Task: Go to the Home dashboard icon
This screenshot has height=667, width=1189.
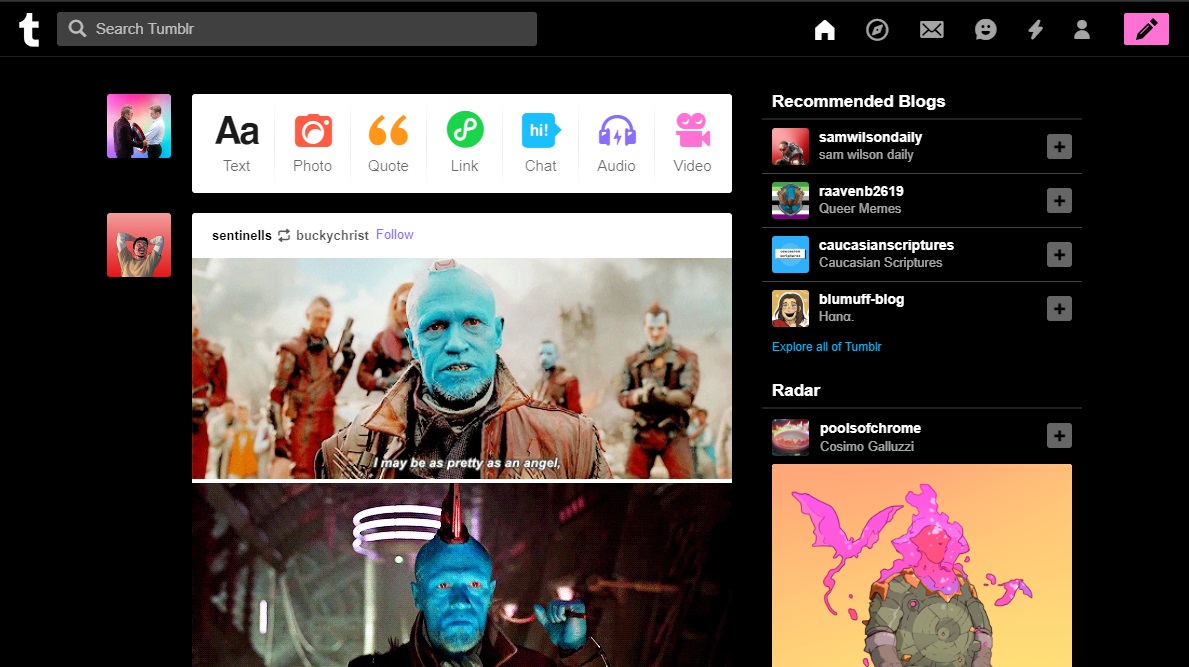Action: (x=824, y=30)
